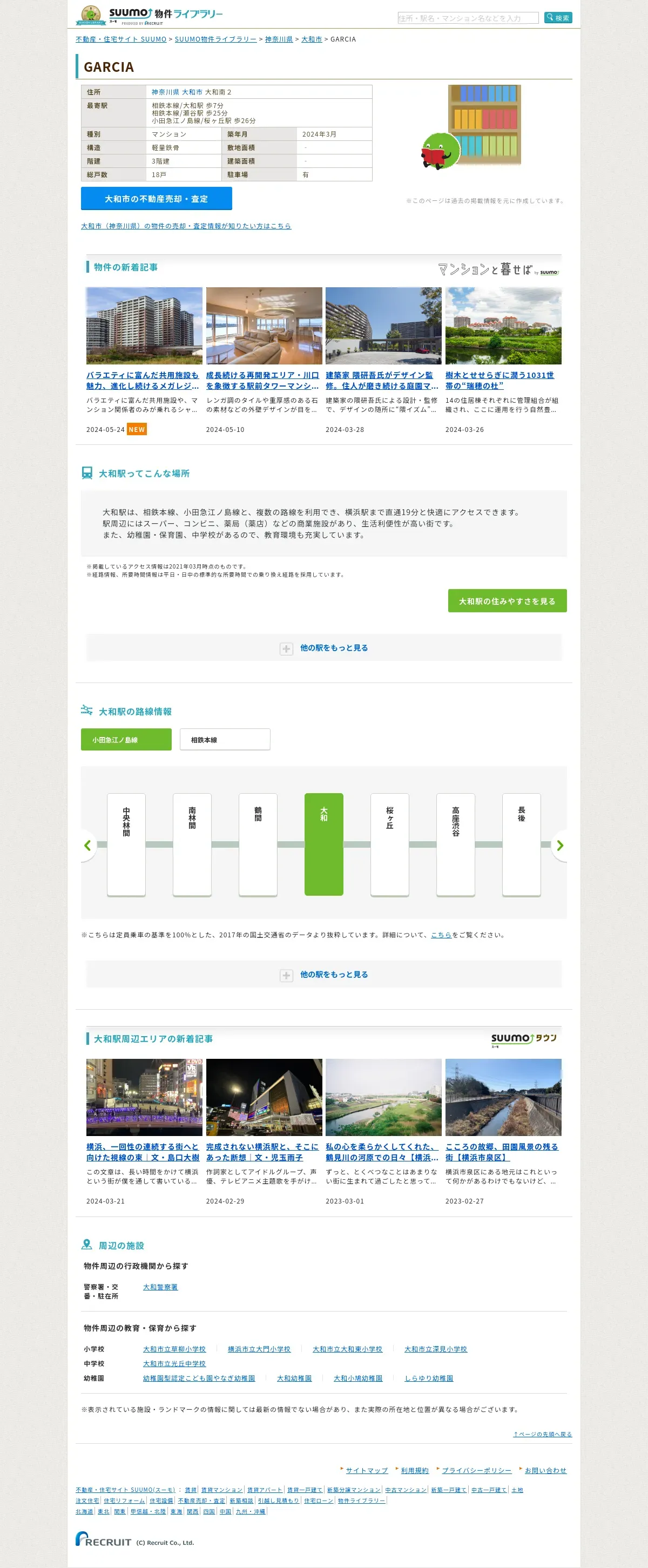The height and width of the screenshot is (1568, 648).
Task: Open the riverside greenery article thumbnail
Action: tap(503, 326)
